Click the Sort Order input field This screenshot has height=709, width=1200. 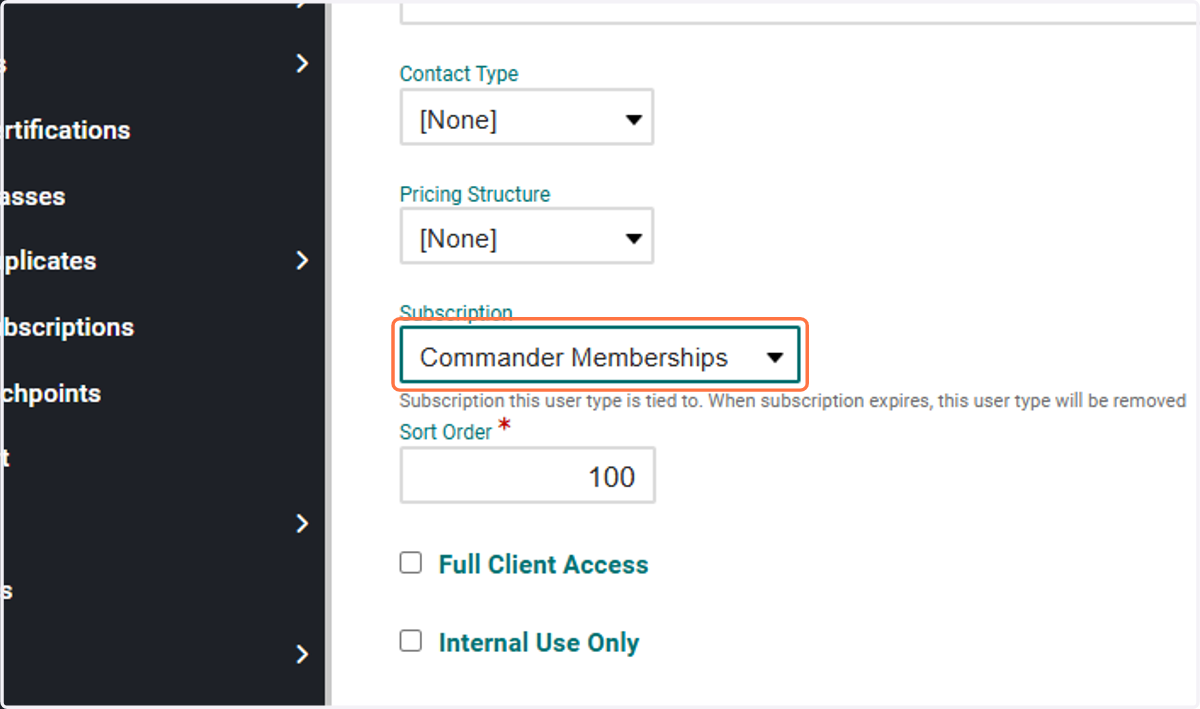pyautogui.click(x=527, y=476)
